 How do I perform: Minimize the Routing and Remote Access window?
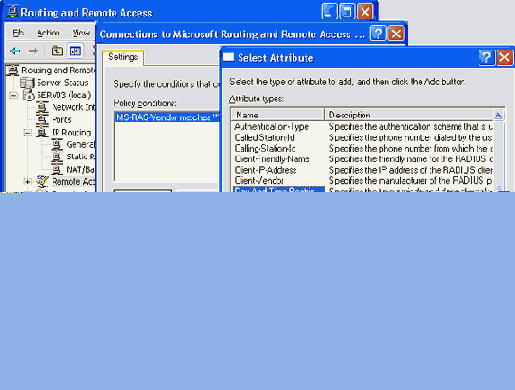(329, 12)
